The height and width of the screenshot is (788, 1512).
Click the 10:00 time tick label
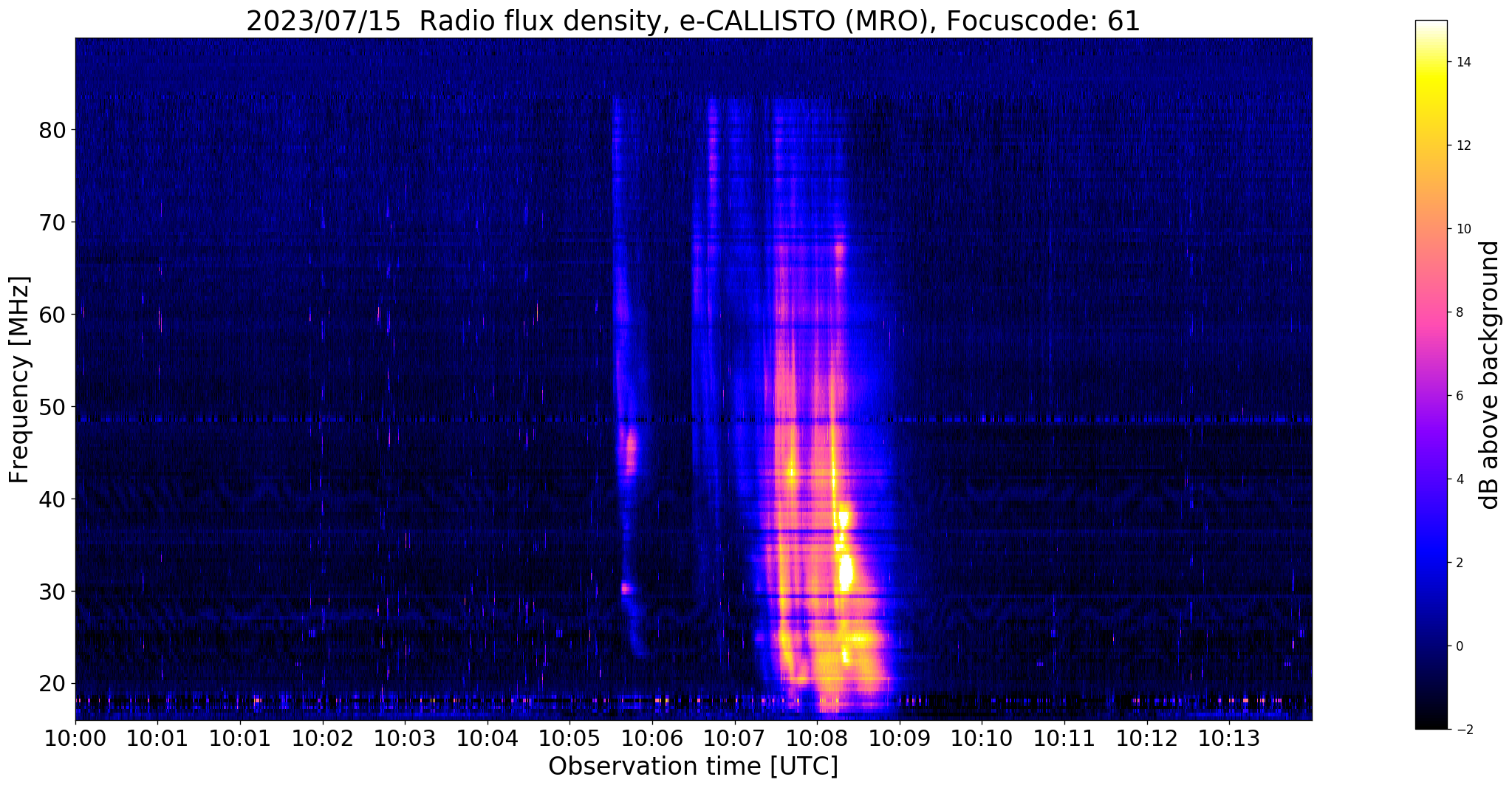pyautogui.click(x=75, y=739)
